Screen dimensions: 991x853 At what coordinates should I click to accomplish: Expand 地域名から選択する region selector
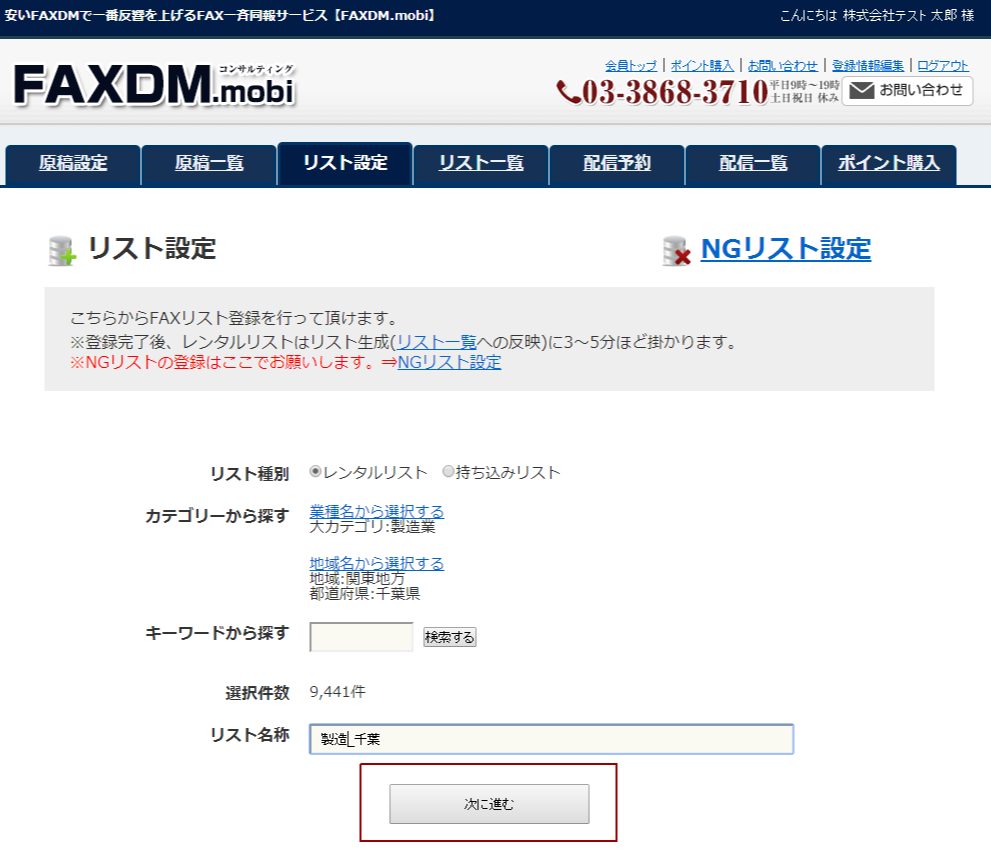(377, 563)
